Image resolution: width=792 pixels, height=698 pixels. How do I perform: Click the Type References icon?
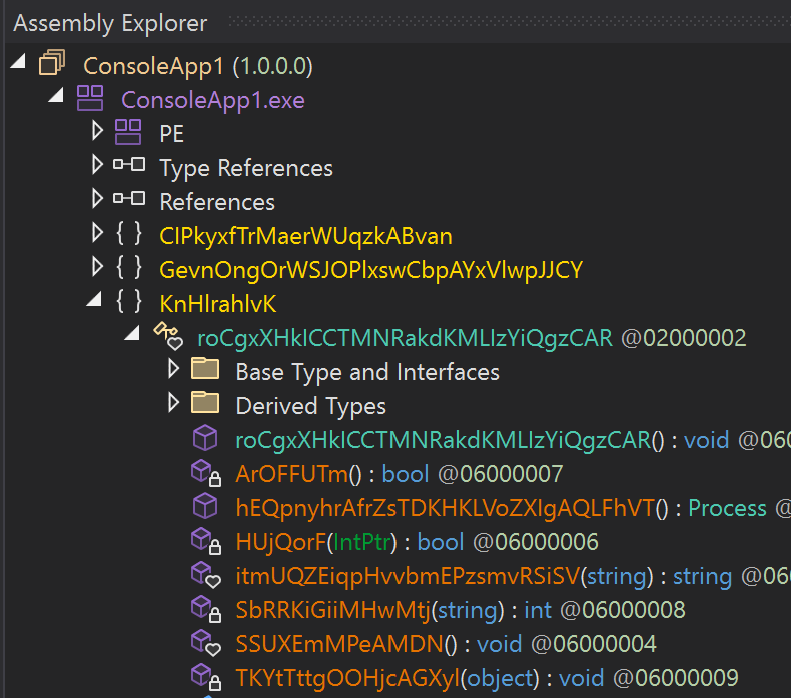pyautogui.click(x=128, y=166)
